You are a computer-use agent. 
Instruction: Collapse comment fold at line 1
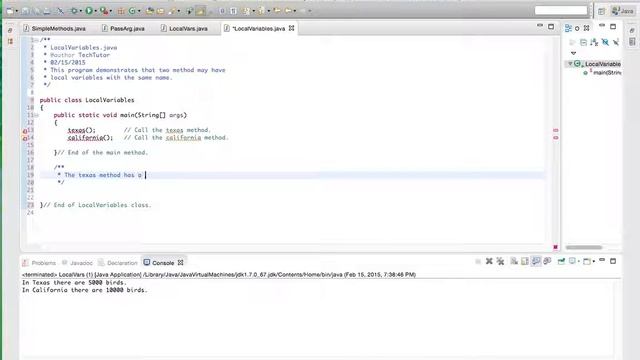[x=36, y=40]
